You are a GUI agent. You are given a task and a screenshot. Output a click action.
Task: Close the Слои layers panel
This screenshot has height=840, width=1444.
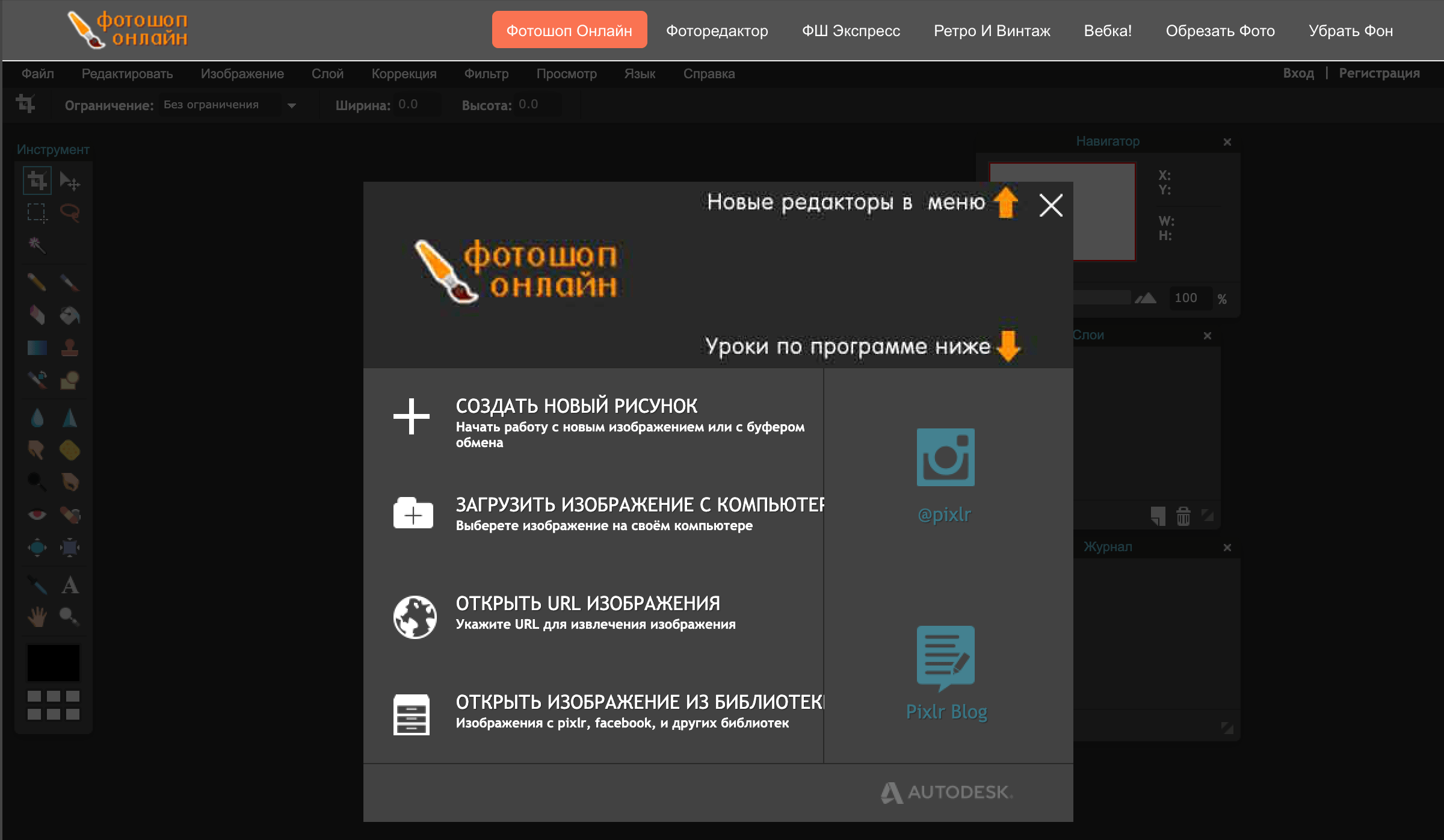[1207, 336]
